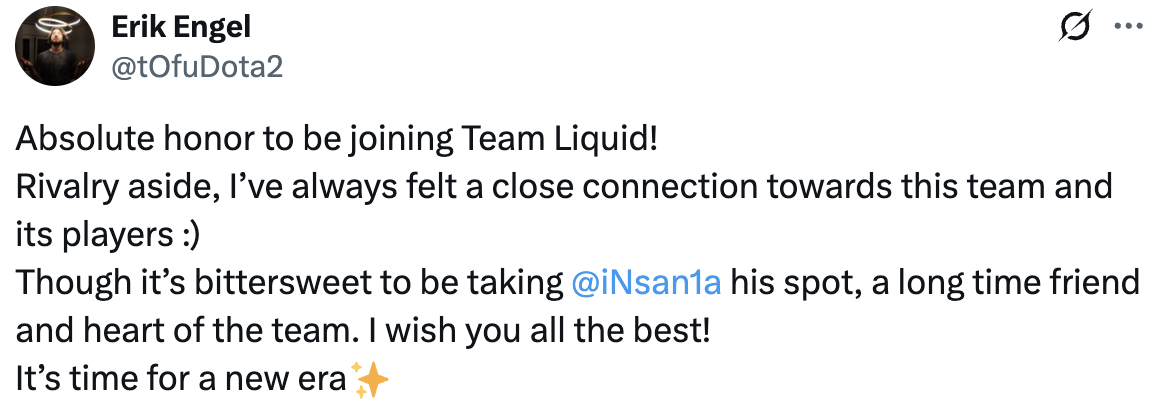This screenshot has height=412, width=1158.
Task: Open Erik Engel's profile picture
Action: [x=54, y=49]
